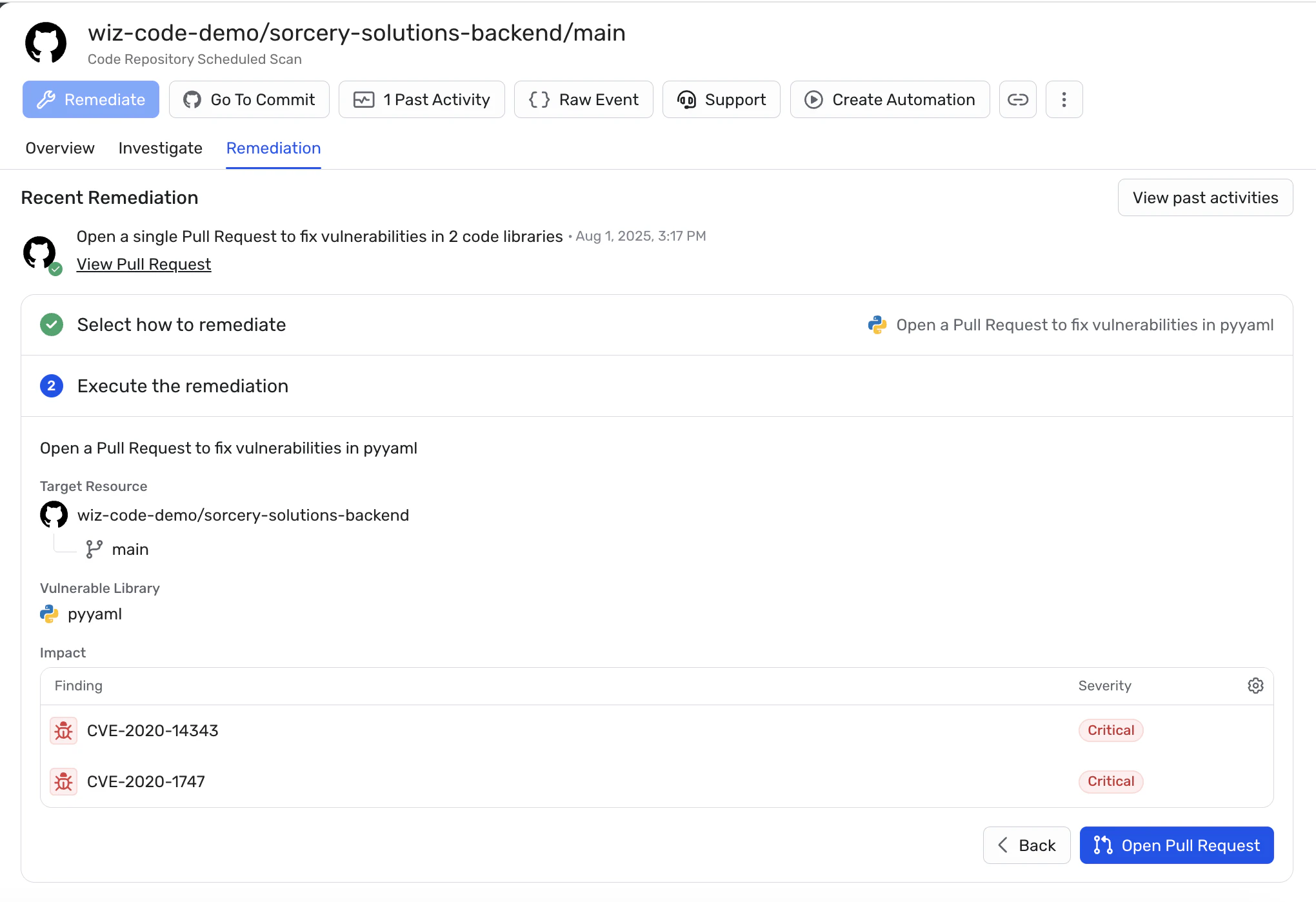The image size is (1316, 902).
Task: Select the main branch label
Action: [x=130, y=549]
